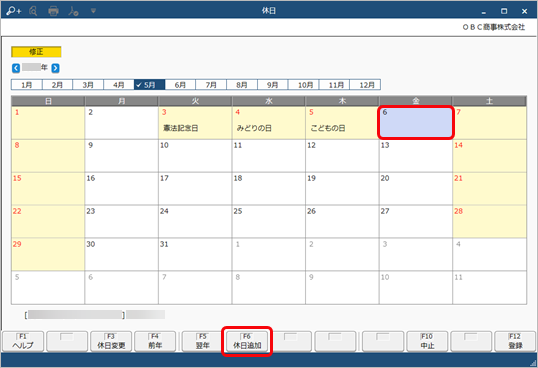This screenshot has width=538, height=368.
Task: Switch to the 12月 tab
Action: (x=365, y=85)
